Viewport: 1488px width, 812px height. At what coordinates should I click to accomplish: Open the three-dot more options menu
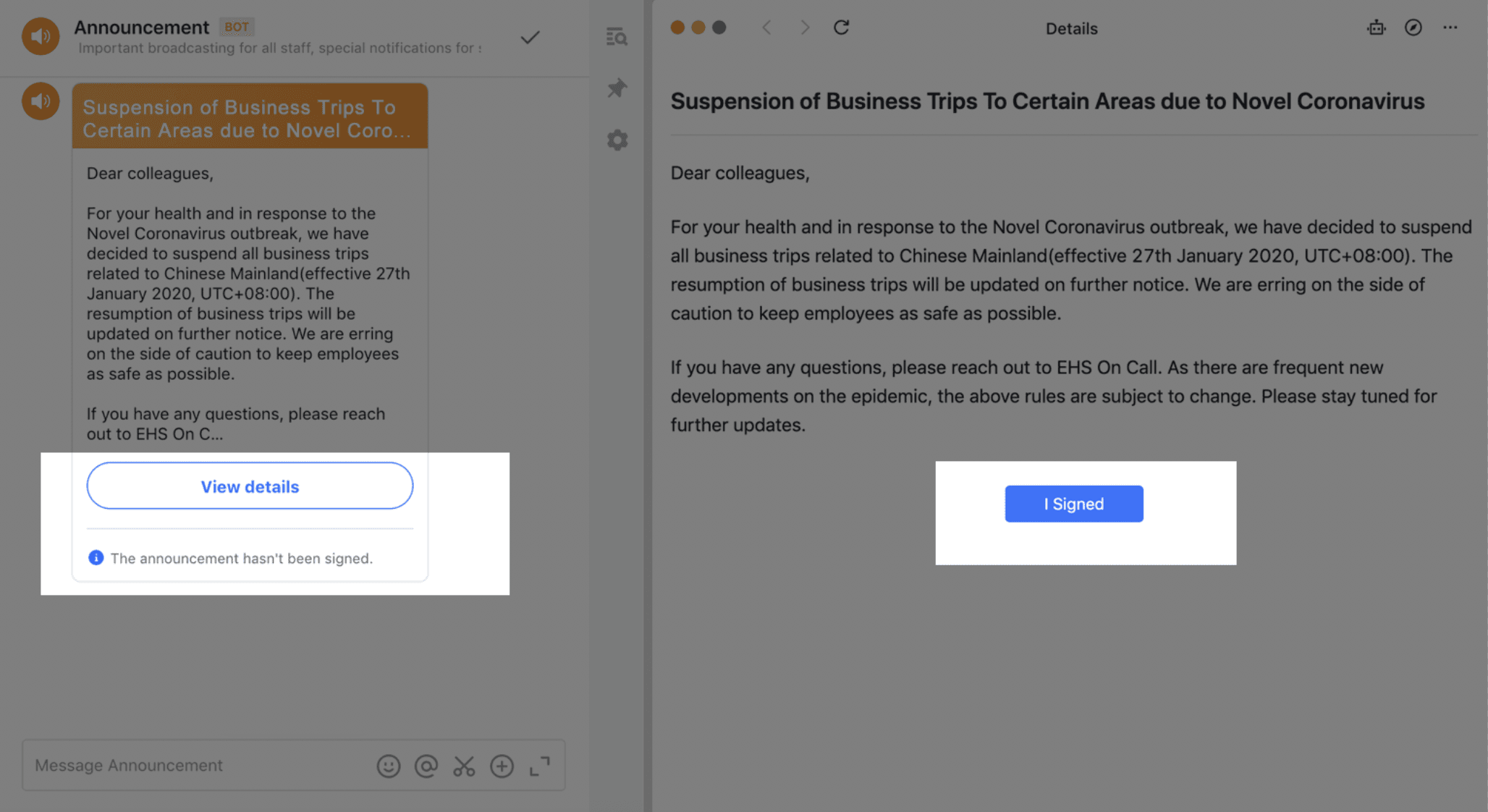pyautogui.click(x=1450, y=28)
